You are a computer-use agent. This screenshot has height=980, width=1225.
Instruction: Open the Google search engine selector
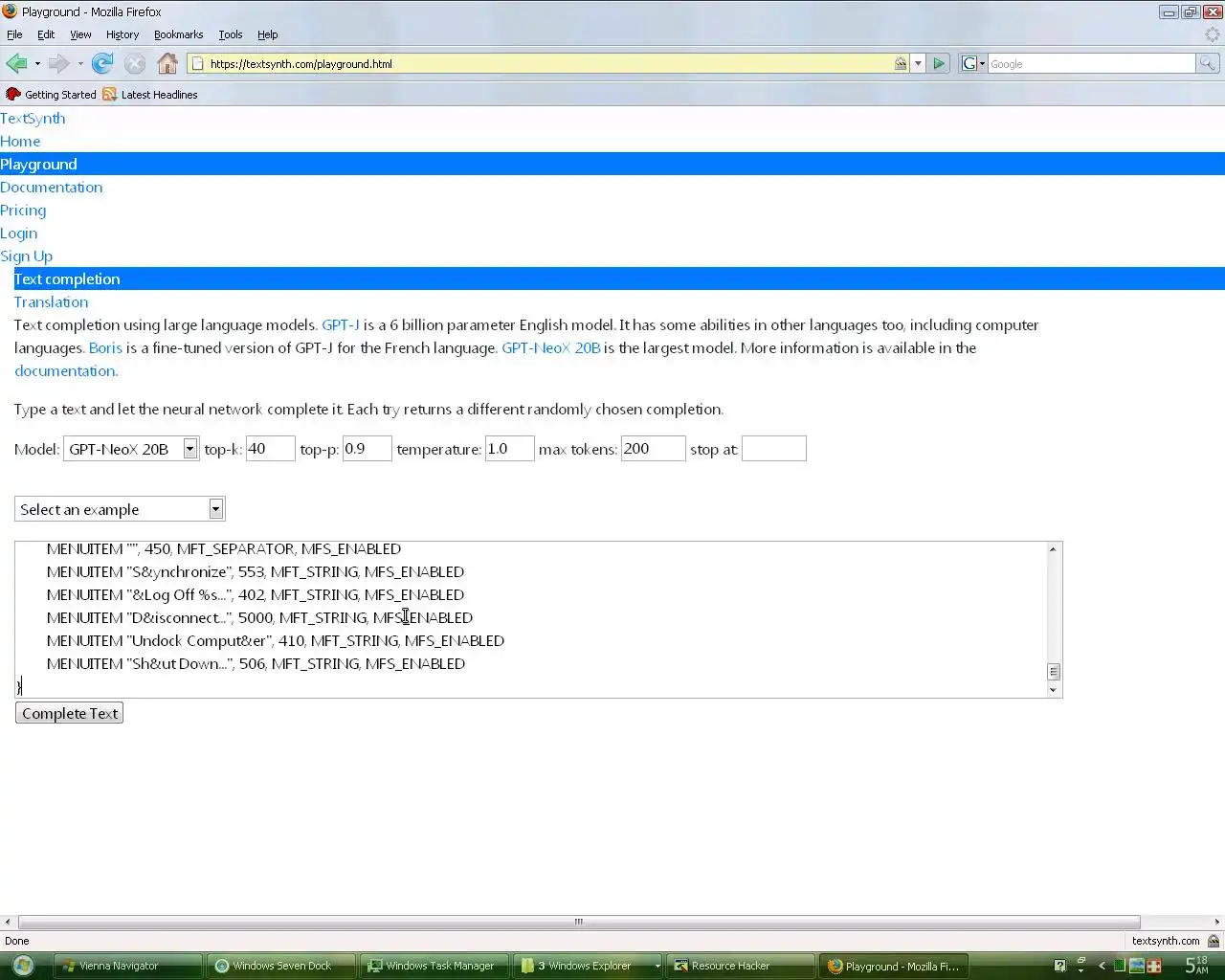coord(972,64)
